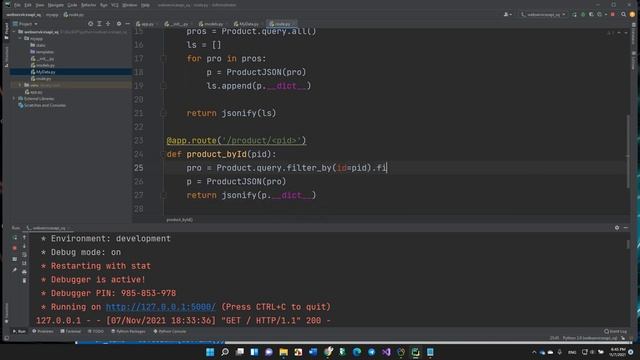Click the Down the stack trace arrow
The width and height of the screenshot is (640, 360).
24,246
